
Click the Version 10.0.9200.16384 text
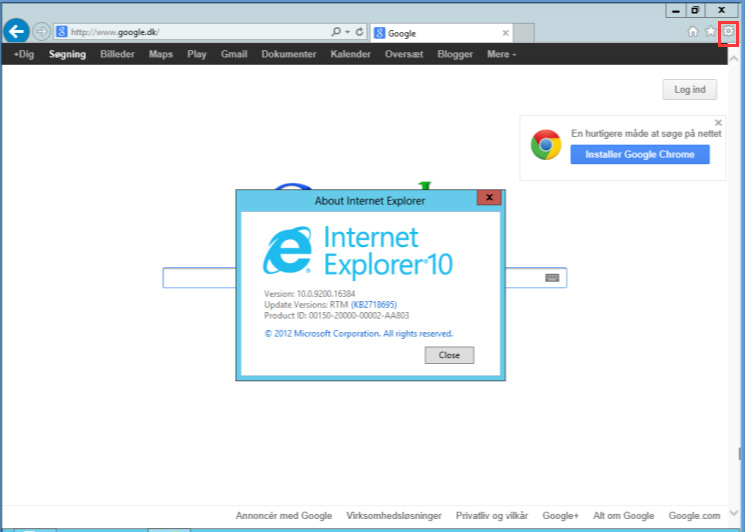[x=310, y=294]
